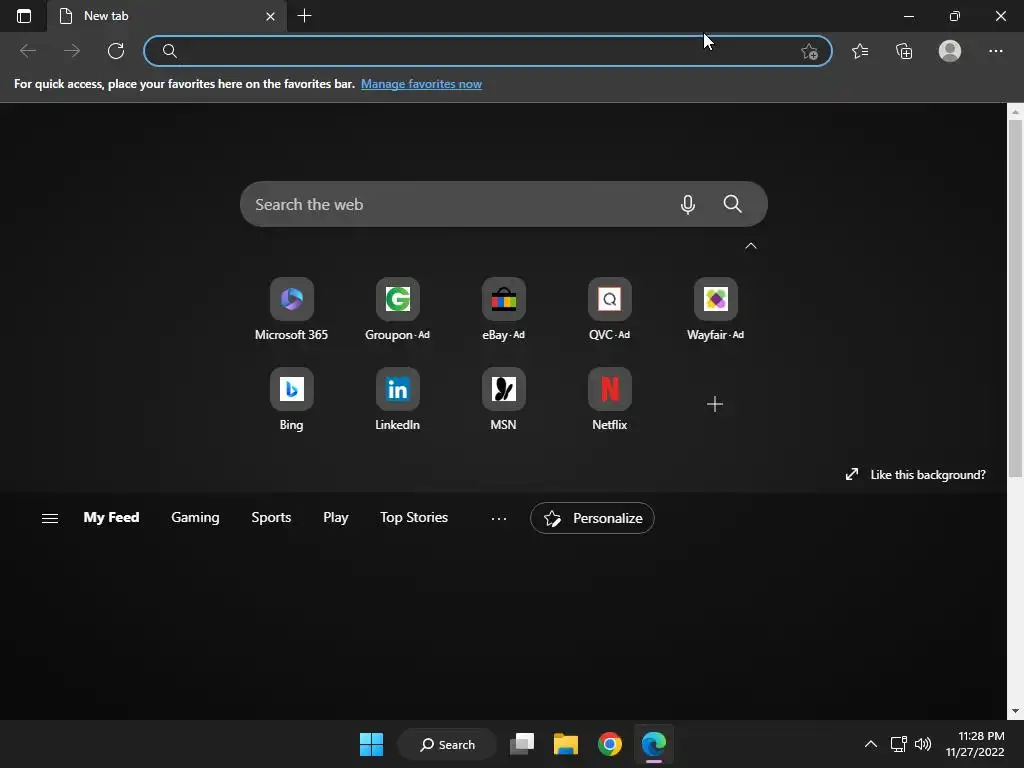The image size is (1024, 768).
Task: Open the Microsoft 365 quick link
Action: click(291, 310)
